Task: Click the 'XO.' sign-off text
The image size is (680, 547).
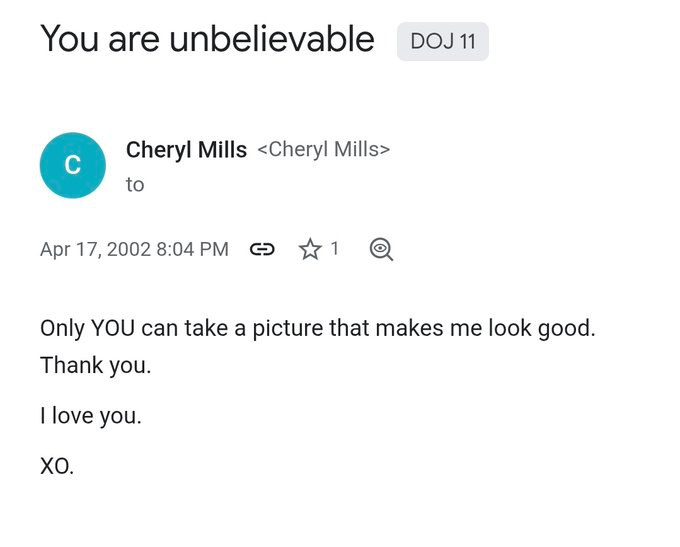Action: 57,465
